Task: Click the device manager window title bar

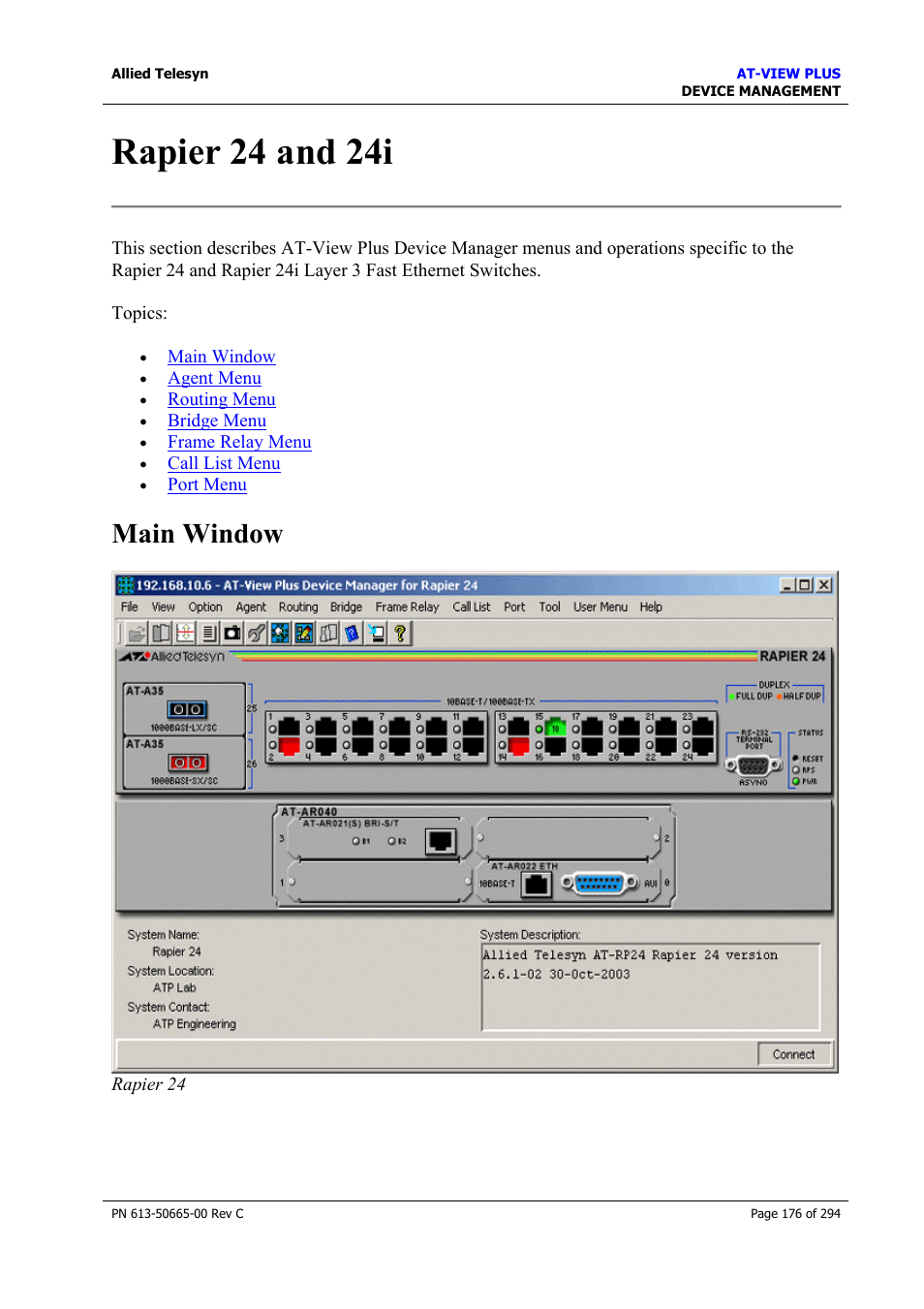Action: coord(475,585)
